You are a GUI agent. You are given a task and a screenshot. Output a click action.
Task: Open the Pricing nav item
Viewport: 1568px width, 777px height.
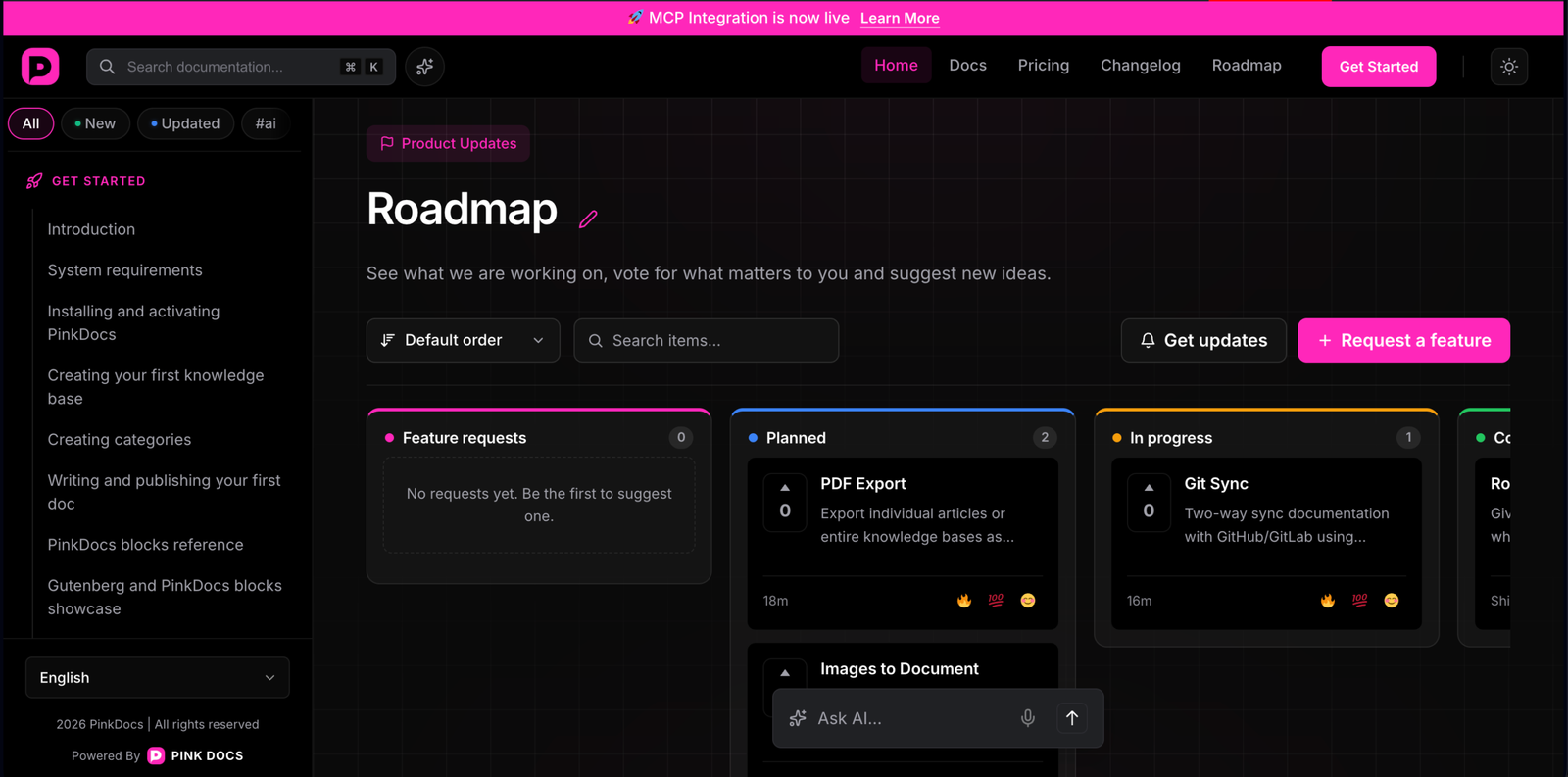[1044, 66]
